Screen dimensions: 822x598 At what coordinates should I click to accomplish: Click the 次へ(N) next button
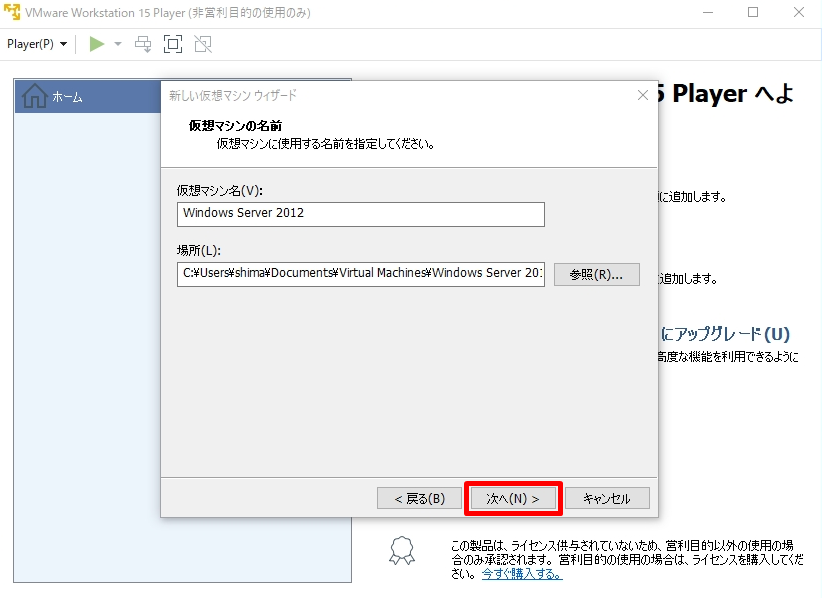[513, 498]
